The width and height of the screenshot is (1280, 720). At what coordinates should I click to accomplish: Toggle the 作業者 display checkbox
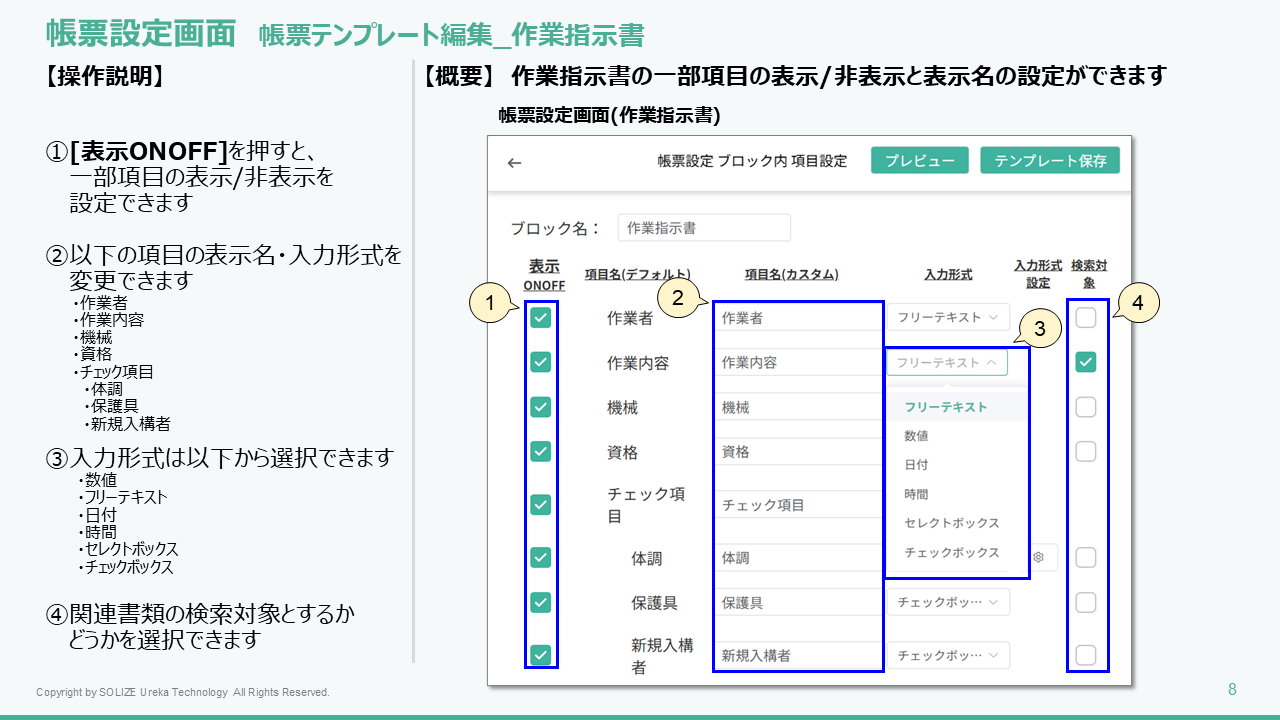point(541,318)
